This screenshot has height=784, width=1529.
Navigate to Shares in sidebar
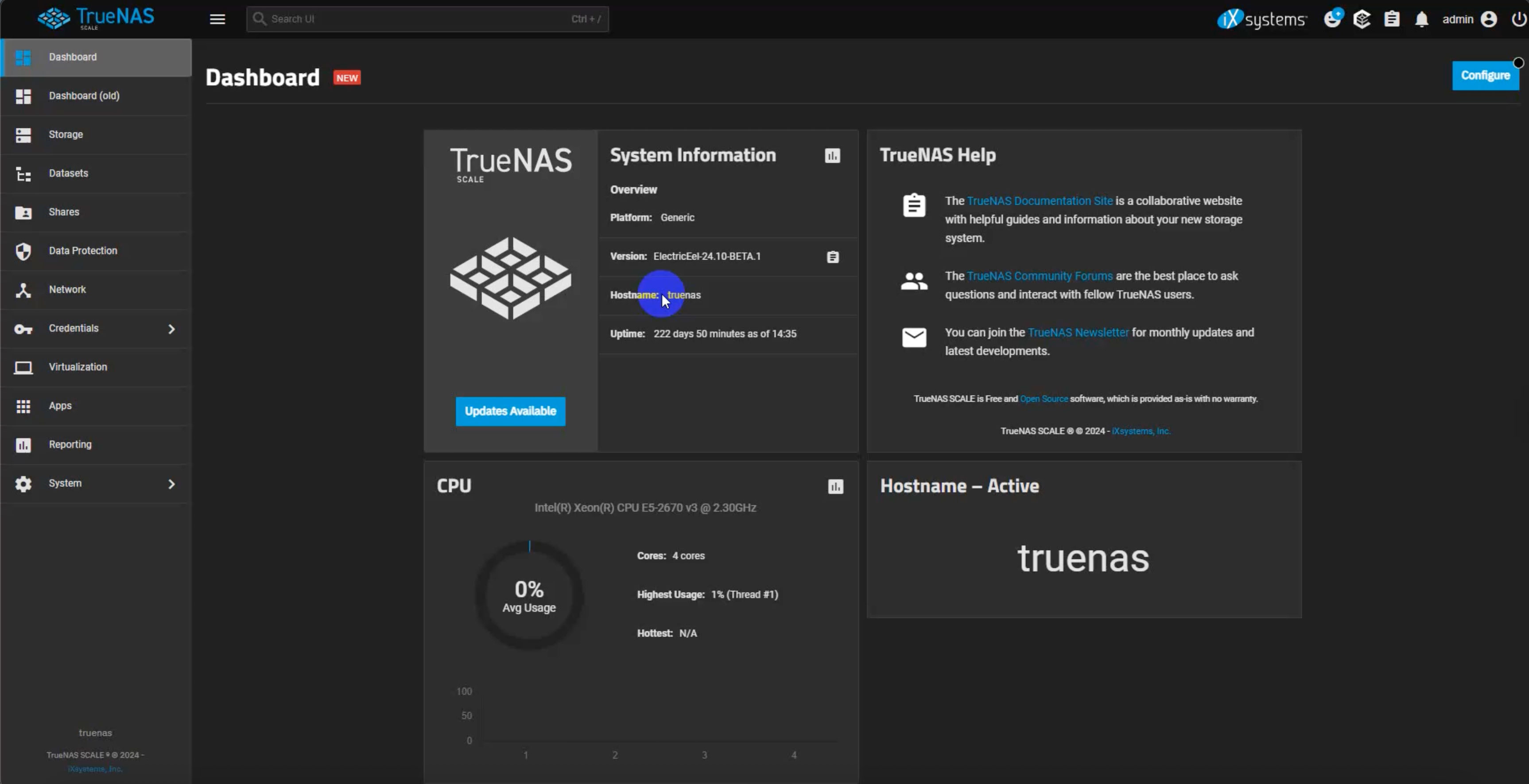[x=96, y=212]
